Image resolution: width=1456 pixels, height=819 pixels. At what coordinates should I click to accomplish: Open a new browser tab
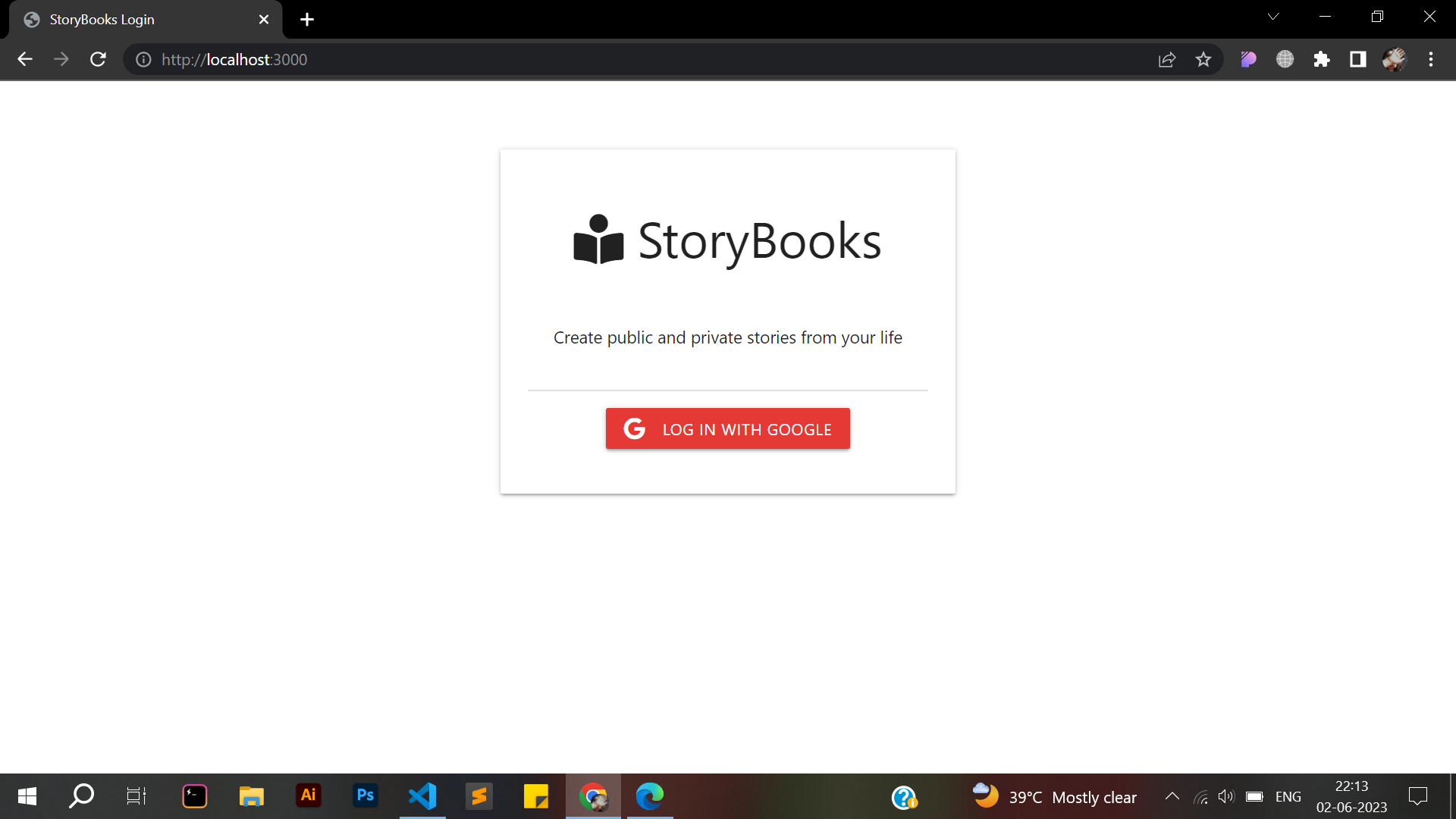point(306,19)
